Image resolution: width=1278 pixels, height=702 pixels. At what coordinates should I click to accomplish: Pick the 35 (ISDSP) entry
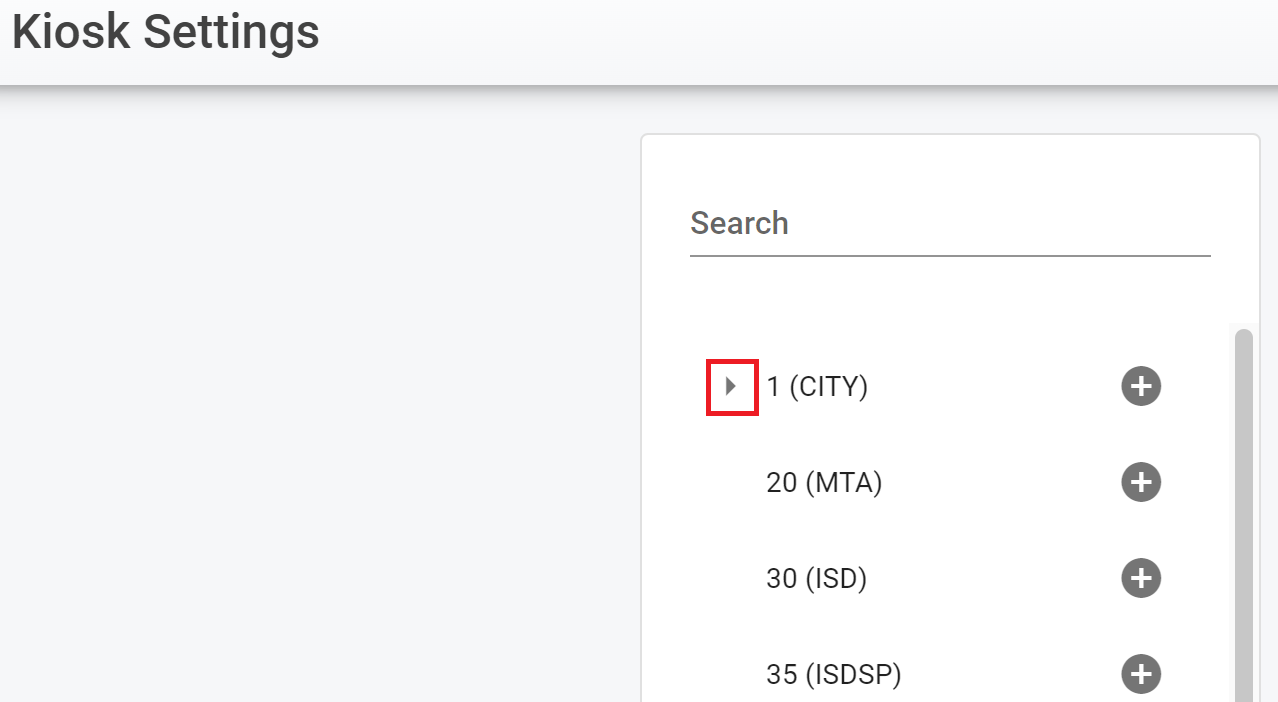(833, 674)
